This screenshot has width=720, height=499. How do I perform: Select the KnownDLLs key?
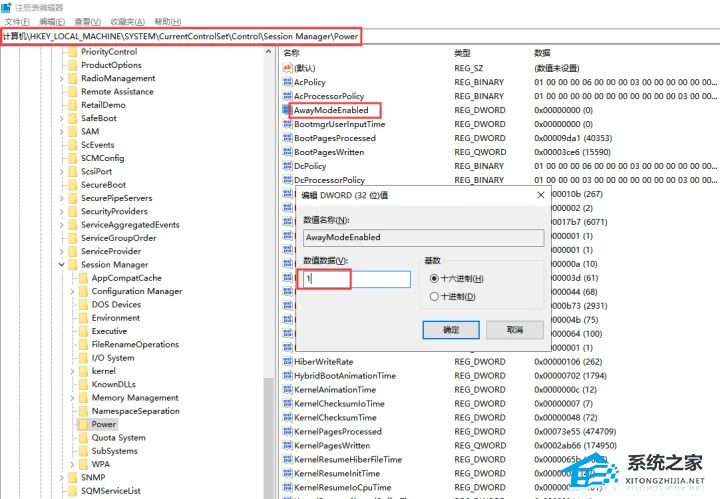pyautogui.click(x=113, y=384)
